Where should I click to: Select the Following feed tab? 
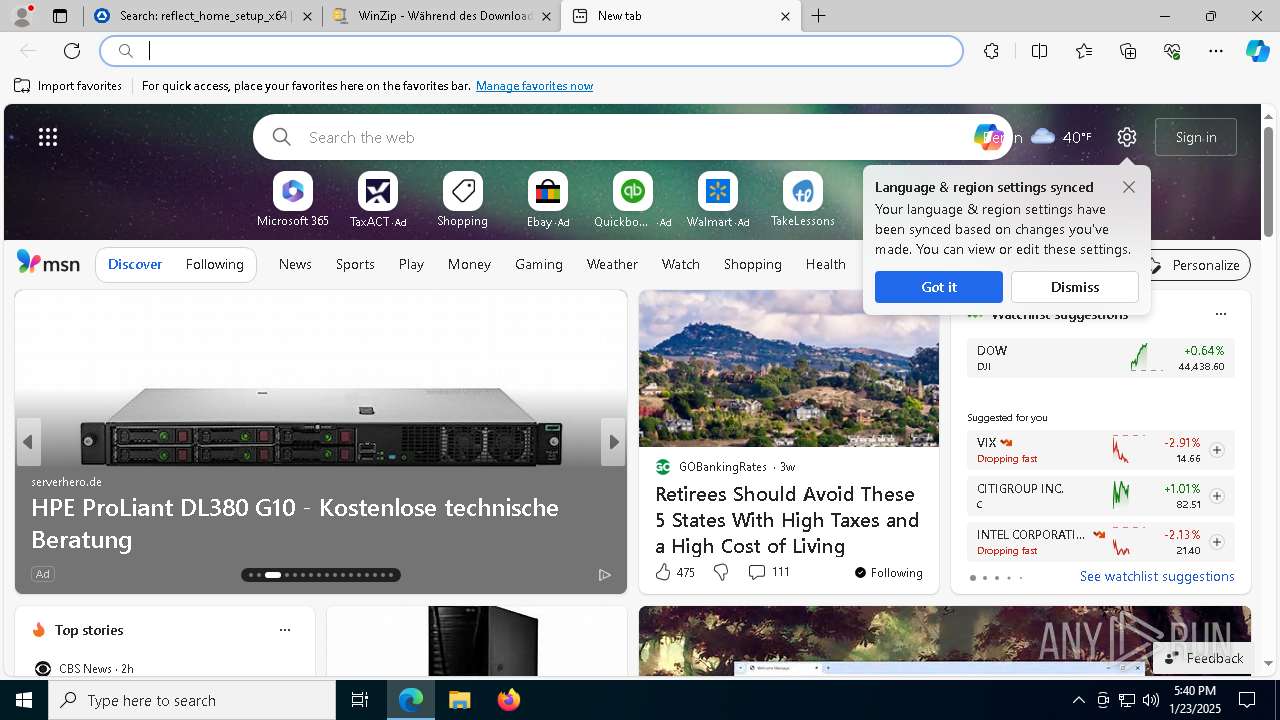point(214,264)
